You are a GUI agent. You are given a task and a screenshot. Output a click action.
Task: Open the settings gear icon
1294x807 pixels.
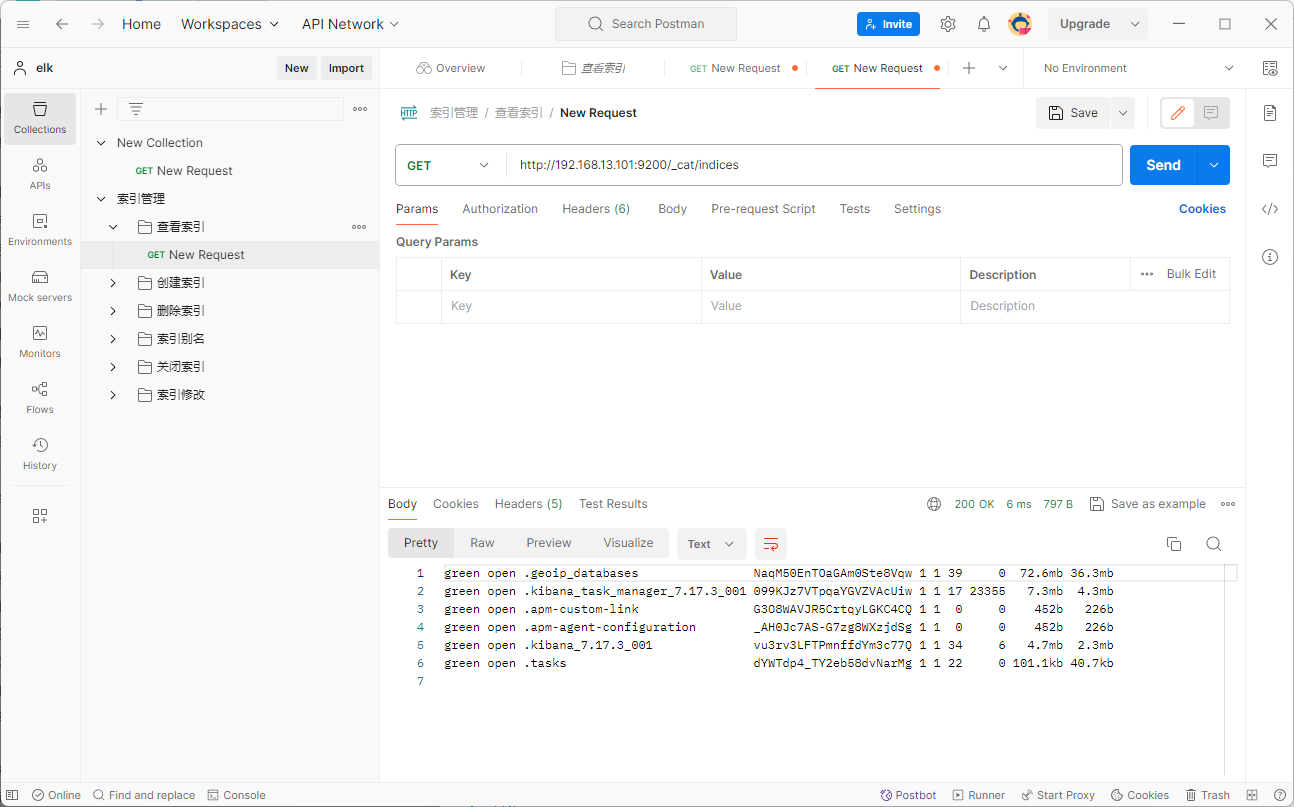pyautogui.click(x=948, y=24)
